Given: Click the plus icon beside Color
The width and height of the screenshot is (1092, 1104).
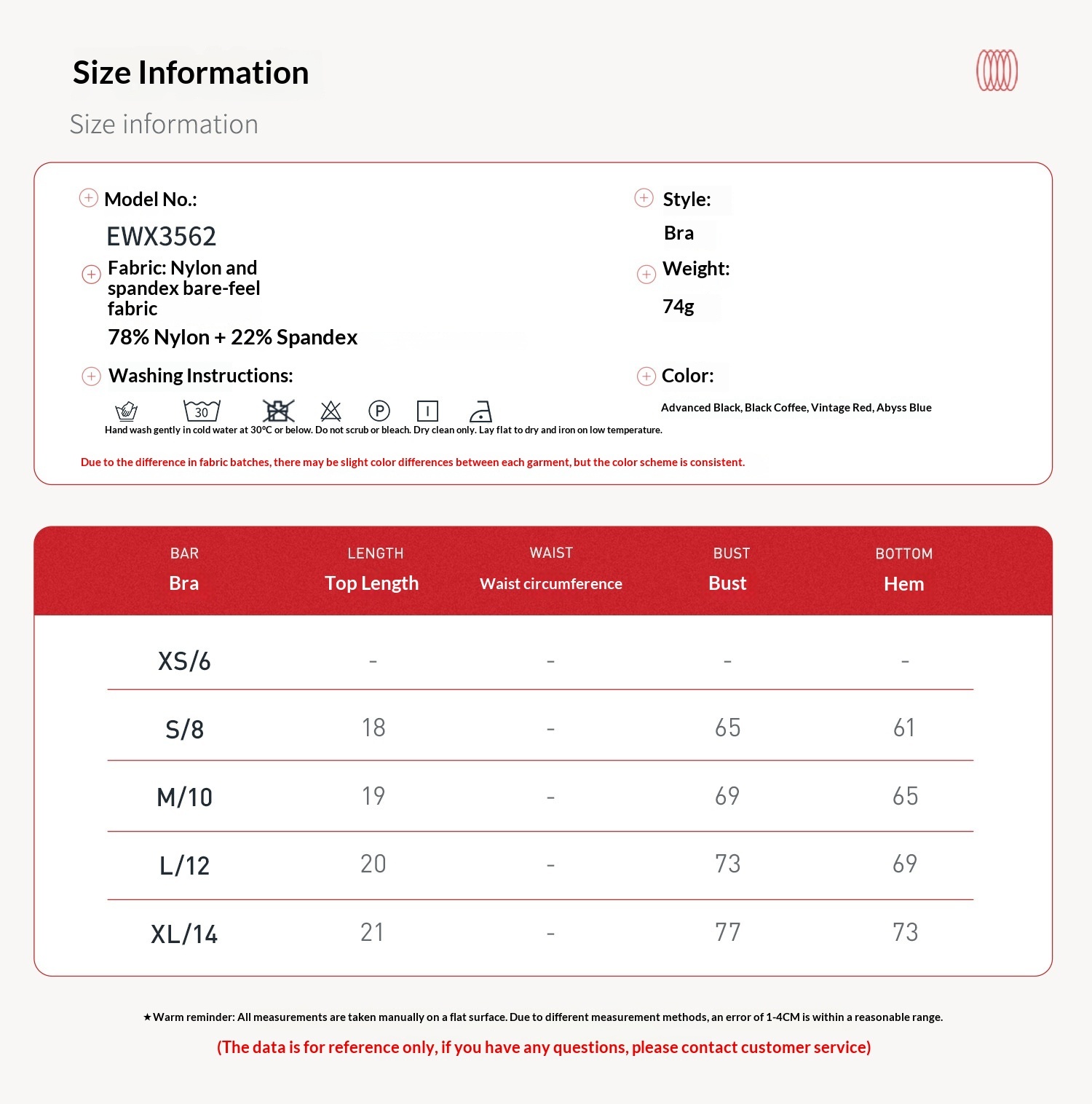Looking at the screenshot, I should [x=646, y=376].
